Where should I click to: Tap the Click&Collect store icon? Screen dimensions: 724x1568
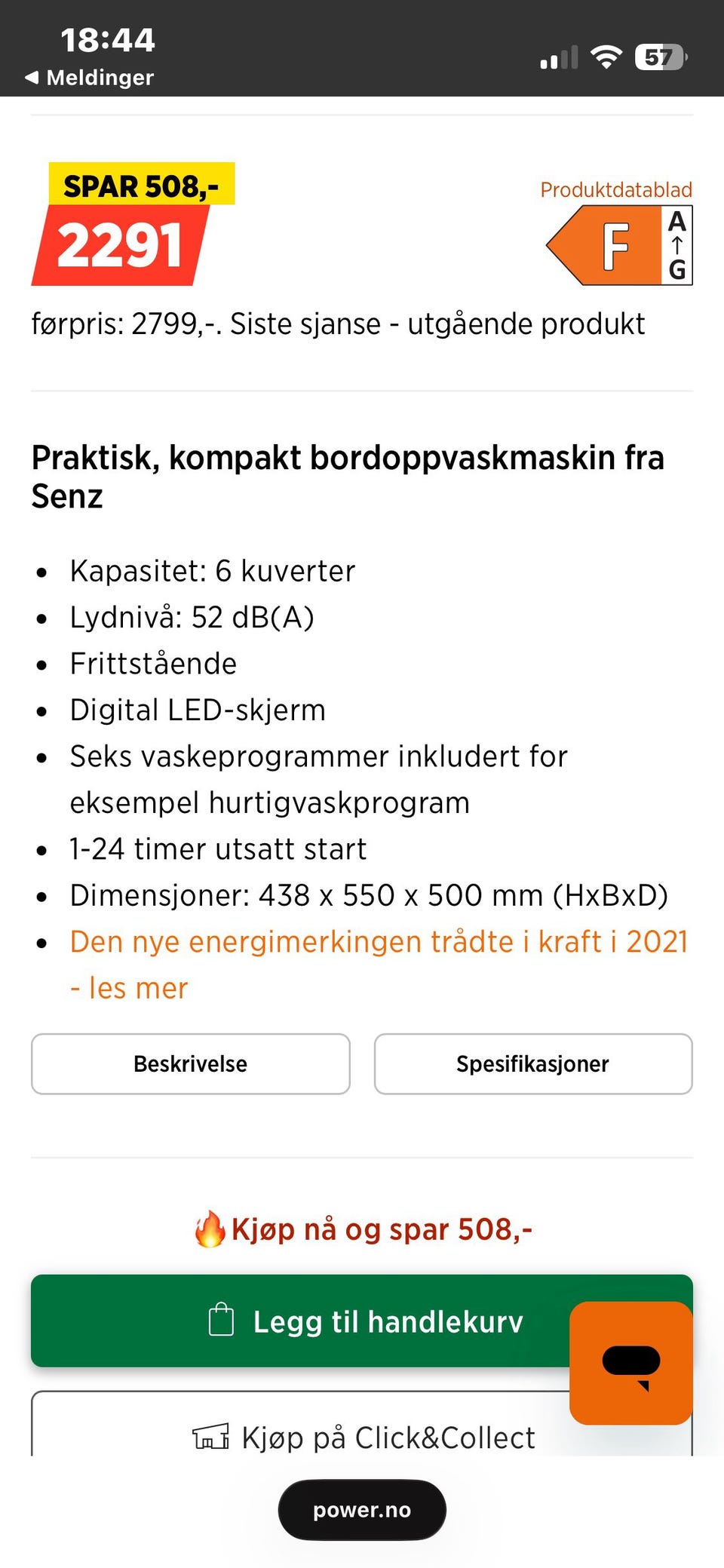(x=211, y=1437)
